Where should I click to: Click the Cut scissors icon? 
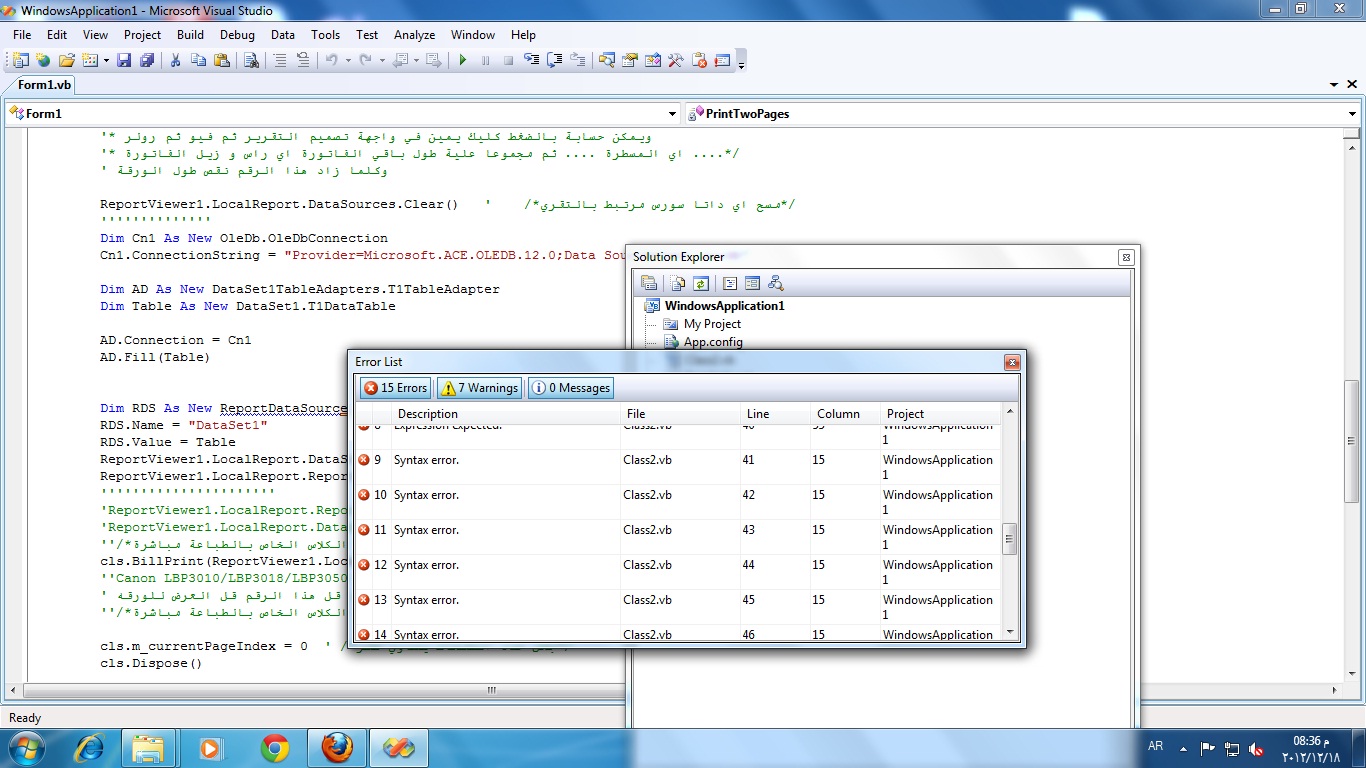175,61
